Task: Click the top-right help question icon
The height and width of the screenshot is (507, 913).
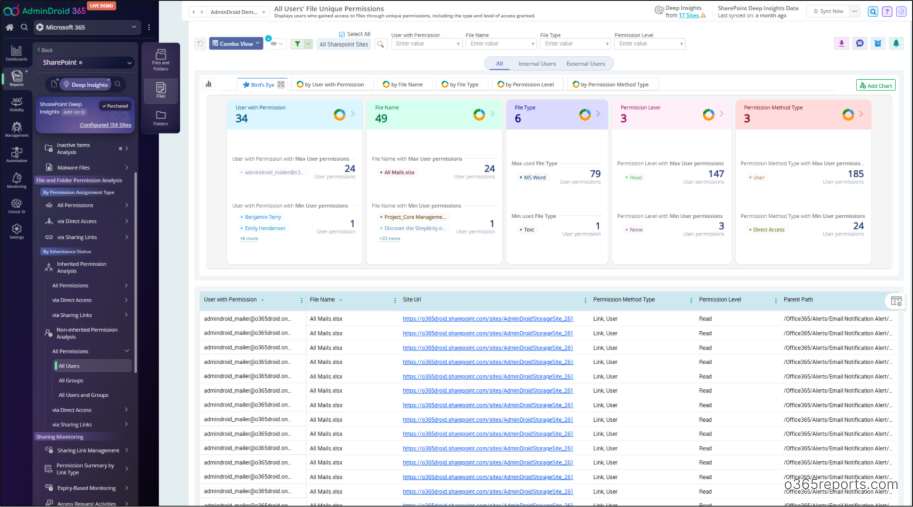Action: pyautogui.click(x=887, y=12)
